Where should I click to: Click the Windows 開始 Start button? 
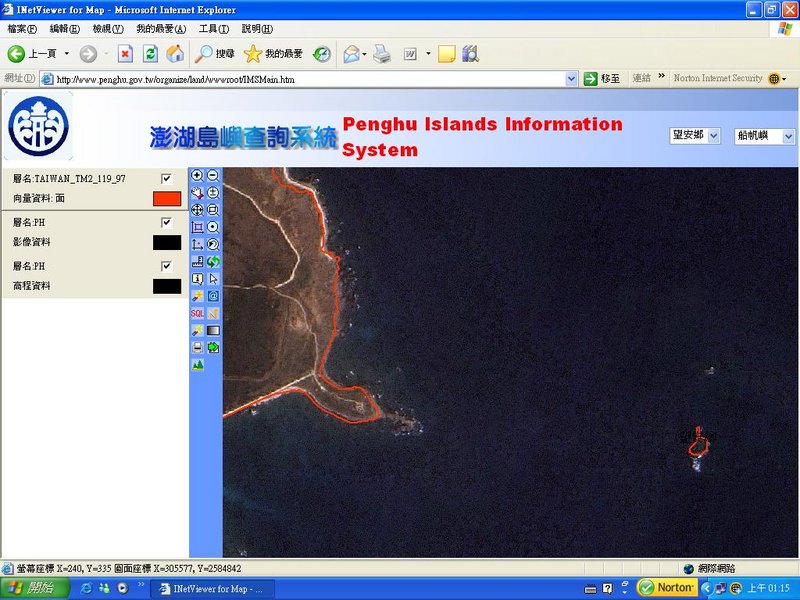[x=34, y=588]
